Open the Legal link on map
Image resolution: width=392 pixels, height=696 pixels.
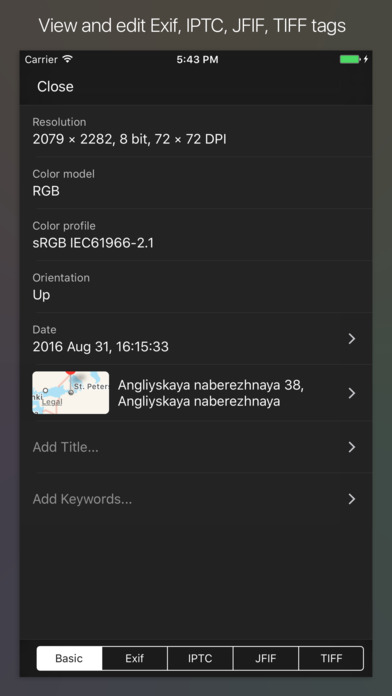52,402
